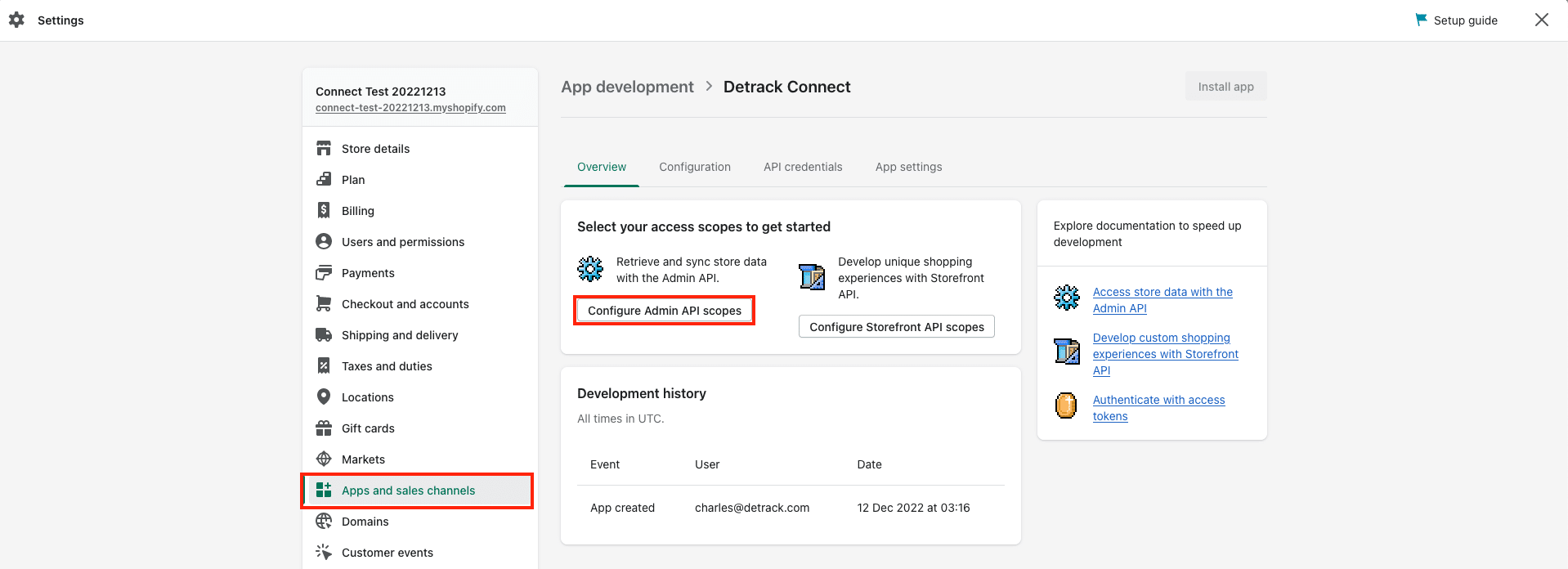1568x569 pixels.
Task: Click the Plan icon in sidebar
Action: (324, 179)
